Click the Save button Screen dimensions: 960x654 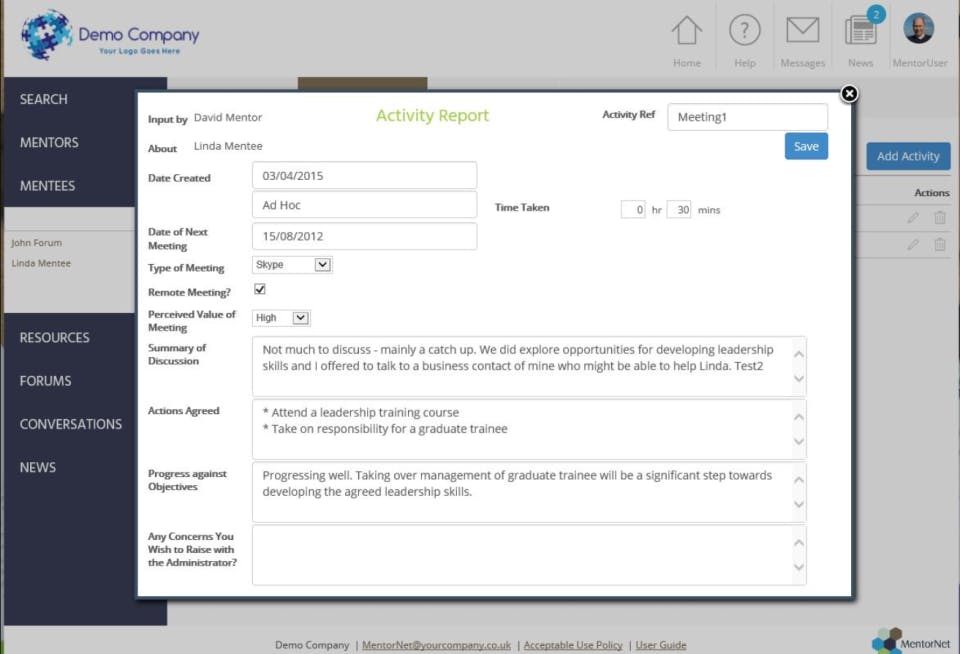point(806,146)
